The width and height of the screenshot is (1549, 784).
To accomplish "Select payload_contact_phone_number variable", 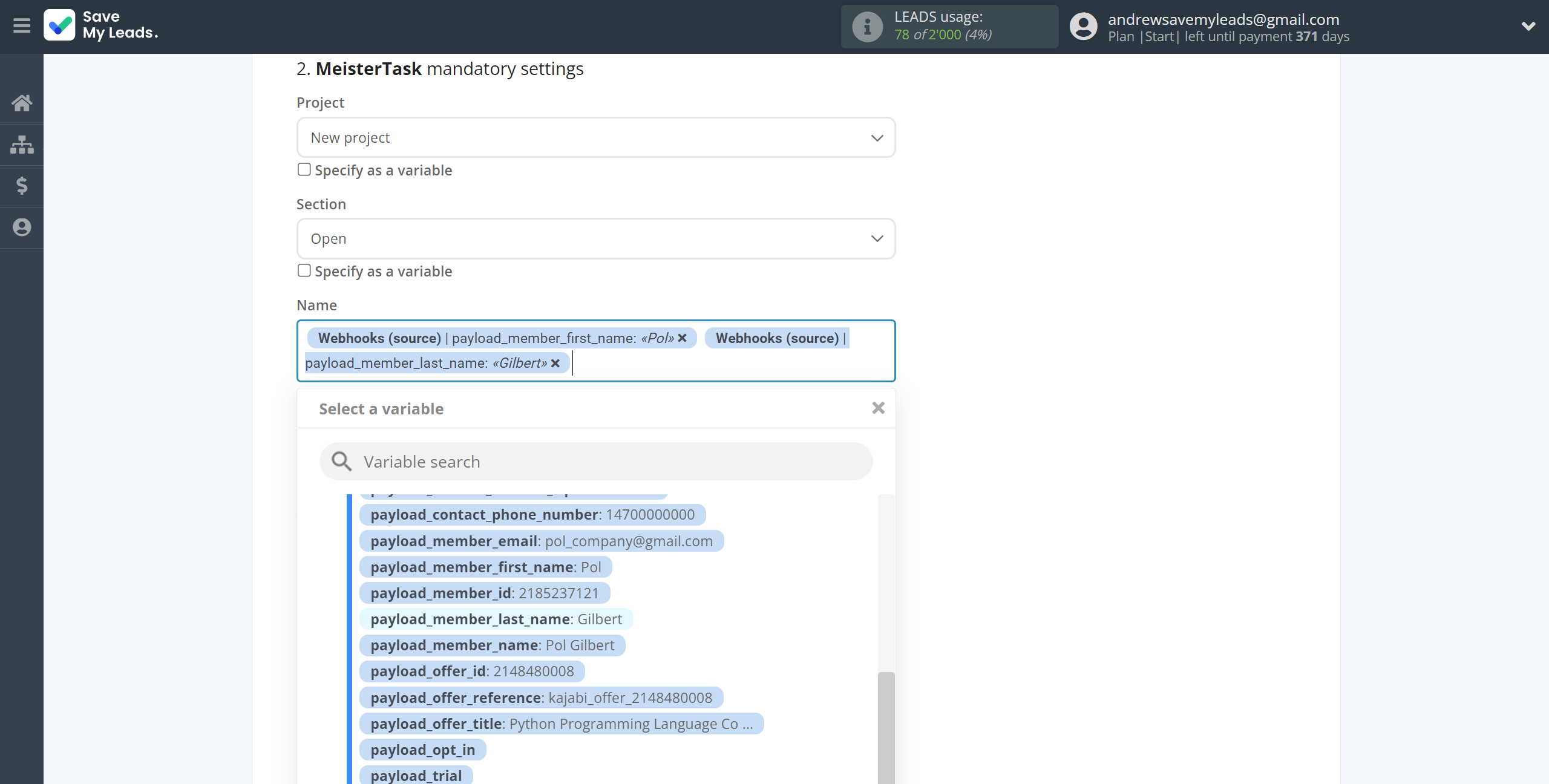I will [x=532, y=515].
